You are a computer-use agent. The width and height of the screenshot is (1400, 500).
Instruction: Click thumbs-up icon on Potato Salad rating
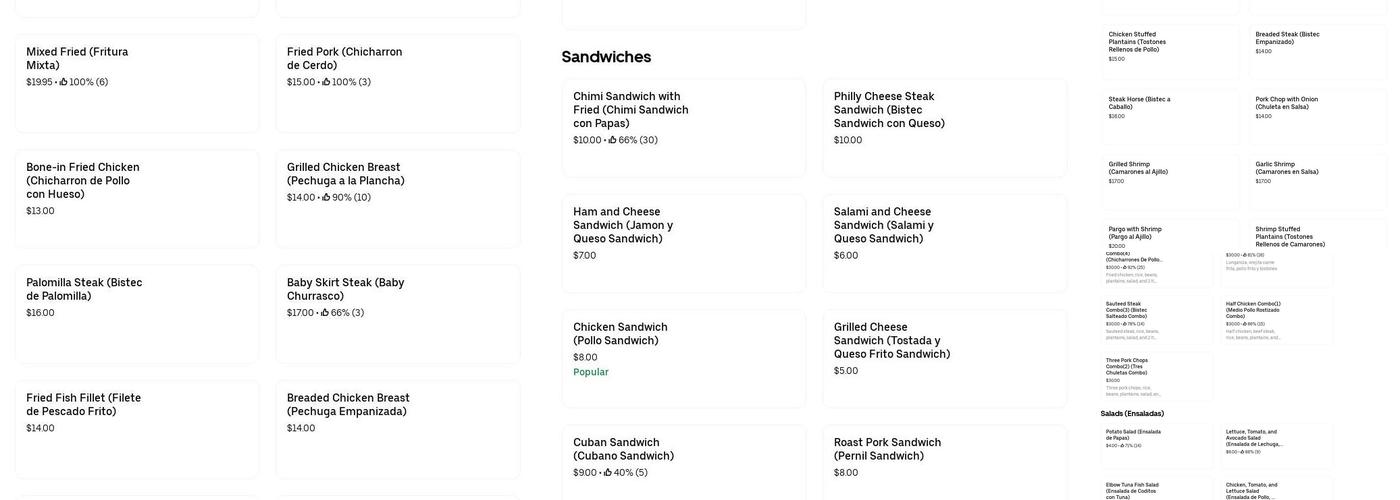coord(1124,446)
